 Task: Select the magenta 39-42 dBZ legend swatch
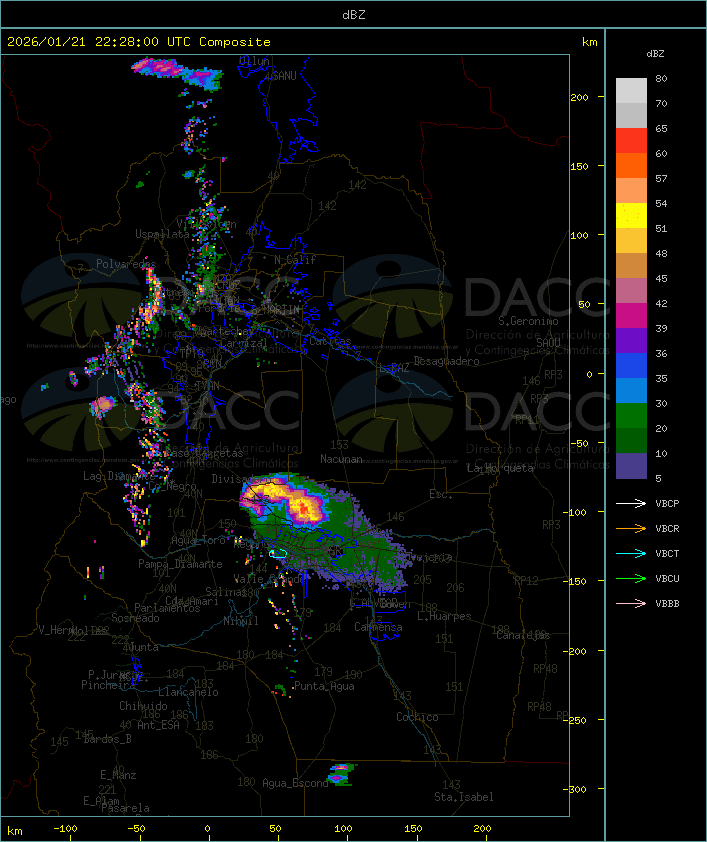(631, 316)
